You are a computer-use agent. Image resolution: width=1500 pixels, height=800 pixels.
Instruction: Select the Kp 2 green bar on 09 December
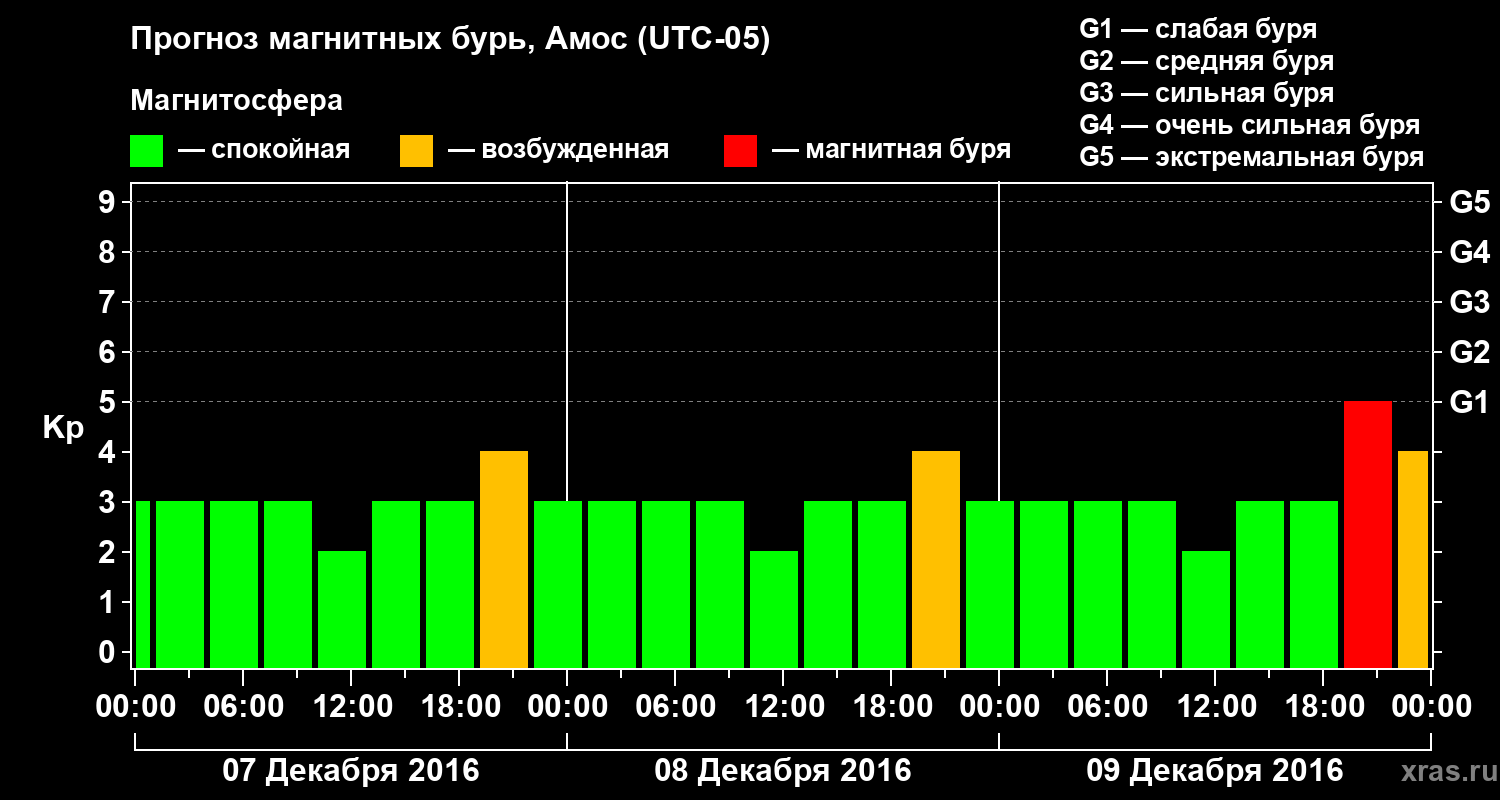[1206, 609]
